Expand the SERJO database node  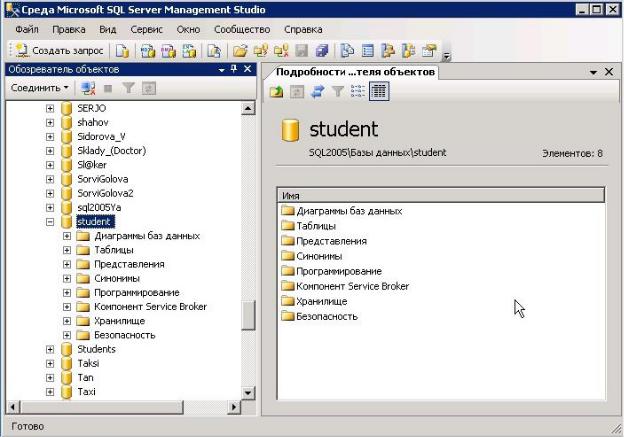click(x=50, y=108)
